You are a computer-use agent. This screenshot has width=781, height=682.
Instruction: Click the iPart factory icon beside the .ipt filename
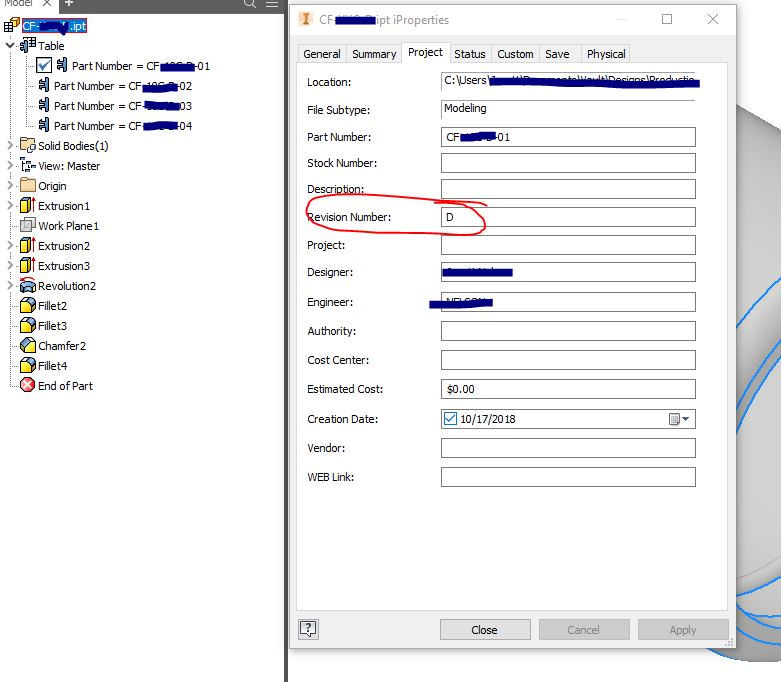point(11,25)
